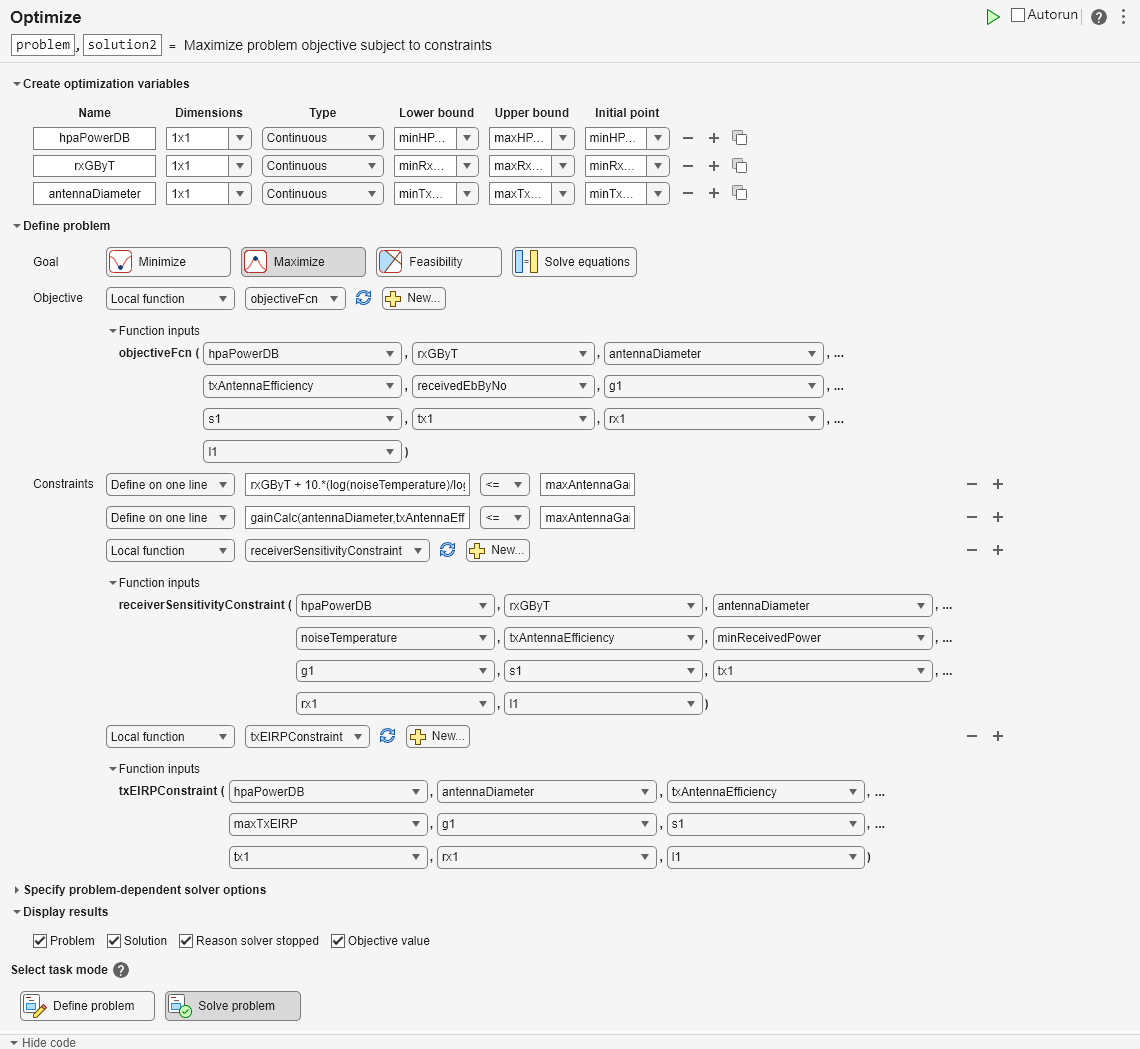Remove the rxGByT variable row

[687, 166]
